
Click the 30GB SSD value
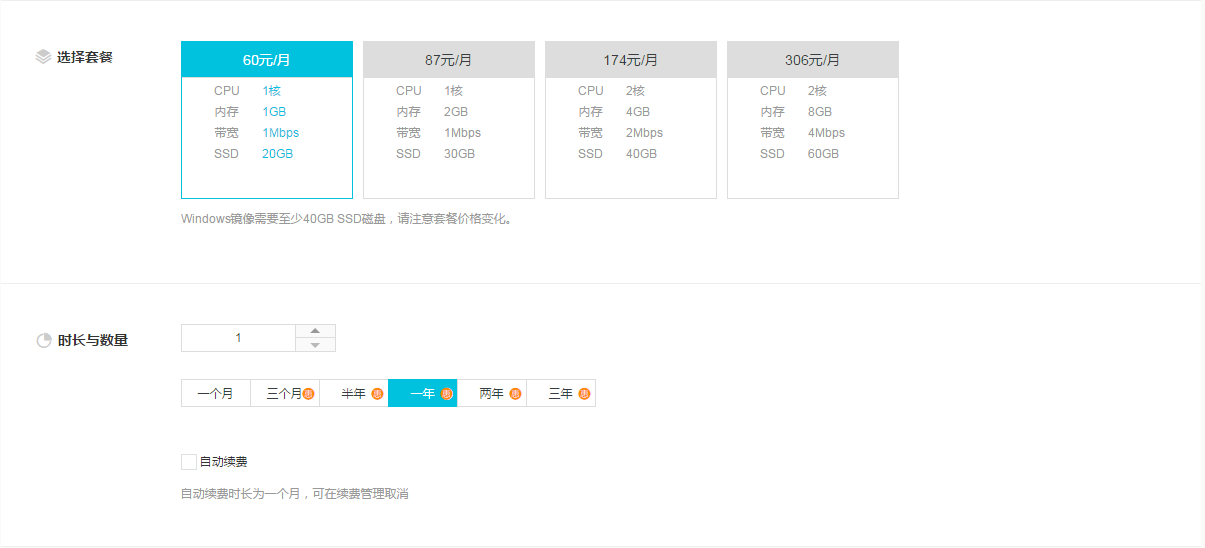coord(460,154)
